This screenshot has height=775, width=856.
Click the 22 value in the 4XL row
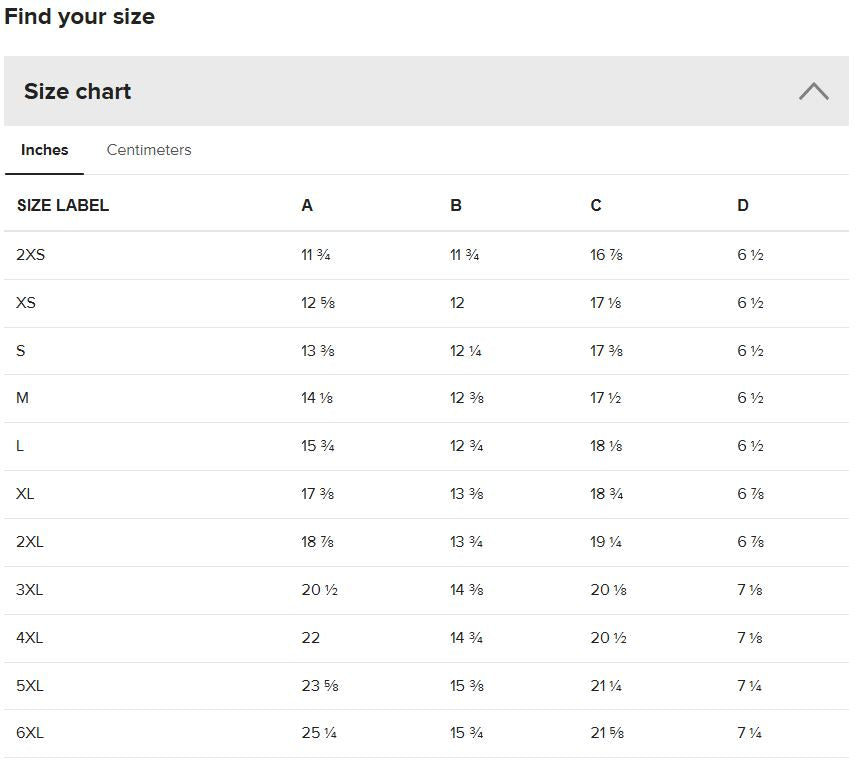(311, 638)
